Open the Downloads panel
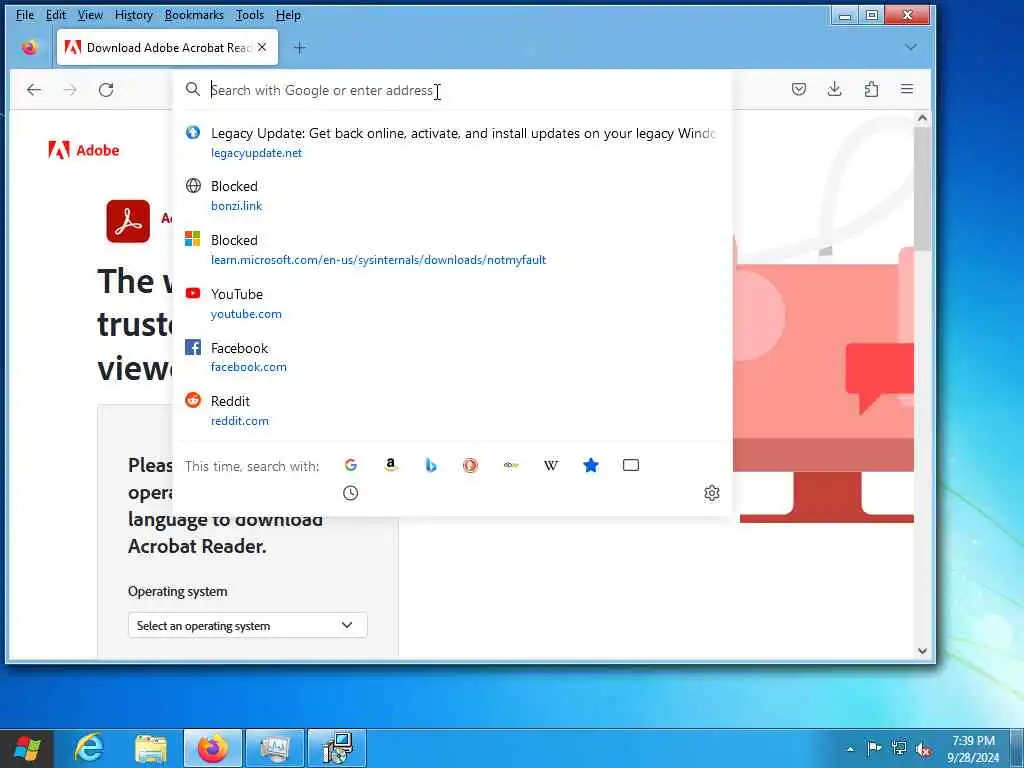This screenshot has width=1024, height=768. [835, 89]
